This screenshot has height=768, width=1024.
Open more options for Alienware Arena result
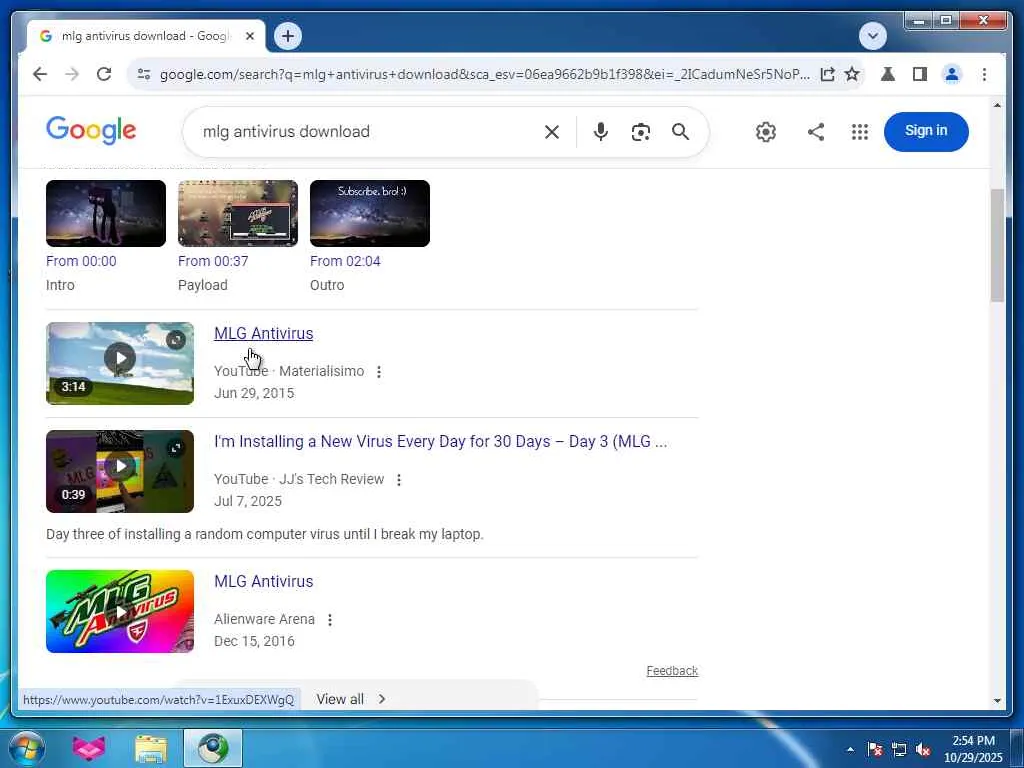pos(330,620)
